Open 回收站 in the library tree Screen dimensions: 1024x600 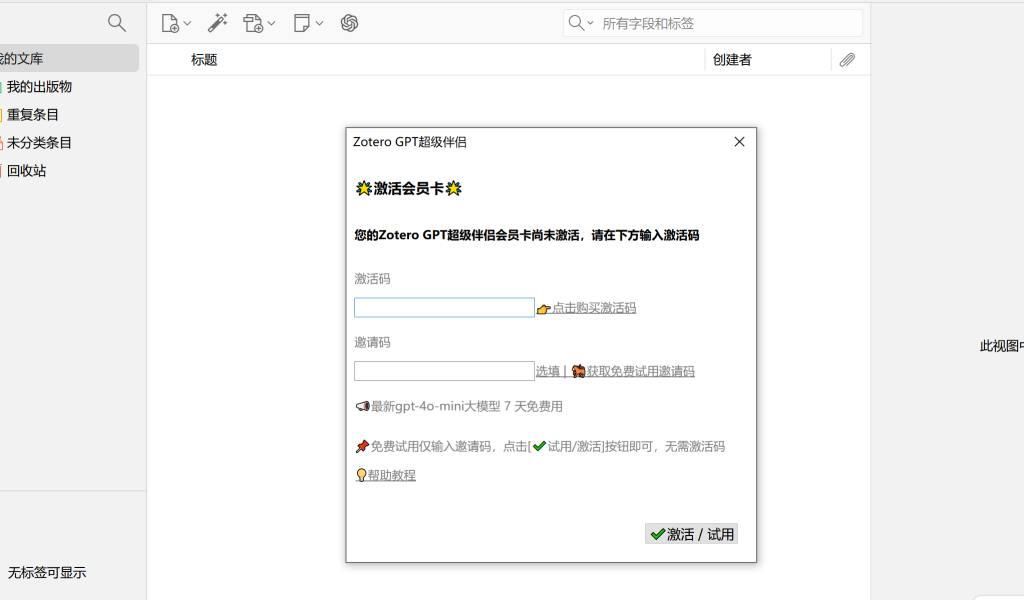[x=26, y=171]
